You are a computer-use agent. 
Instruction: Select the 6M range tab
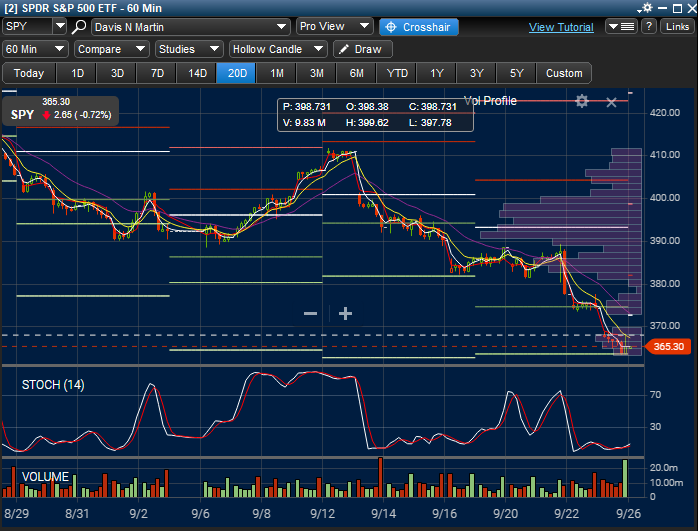point(357,73)
